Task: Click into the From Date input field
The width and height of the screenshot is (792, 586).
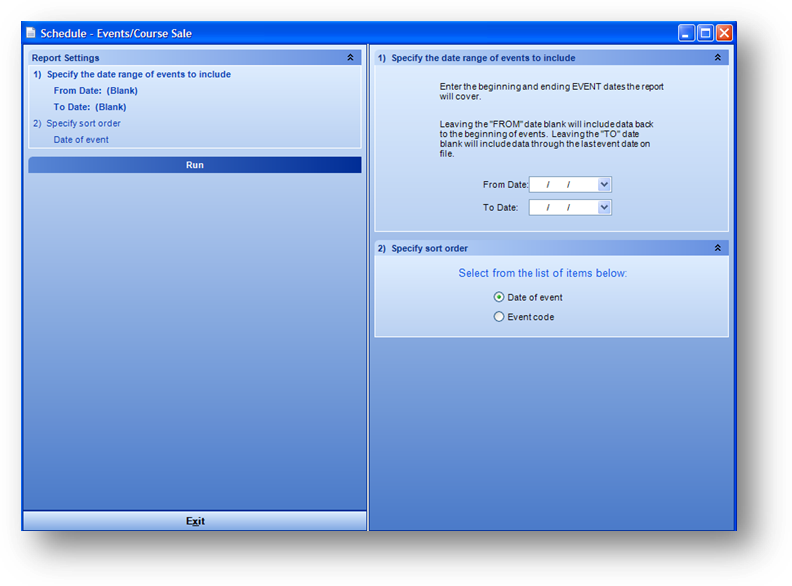Action: [x=564, y=184]
